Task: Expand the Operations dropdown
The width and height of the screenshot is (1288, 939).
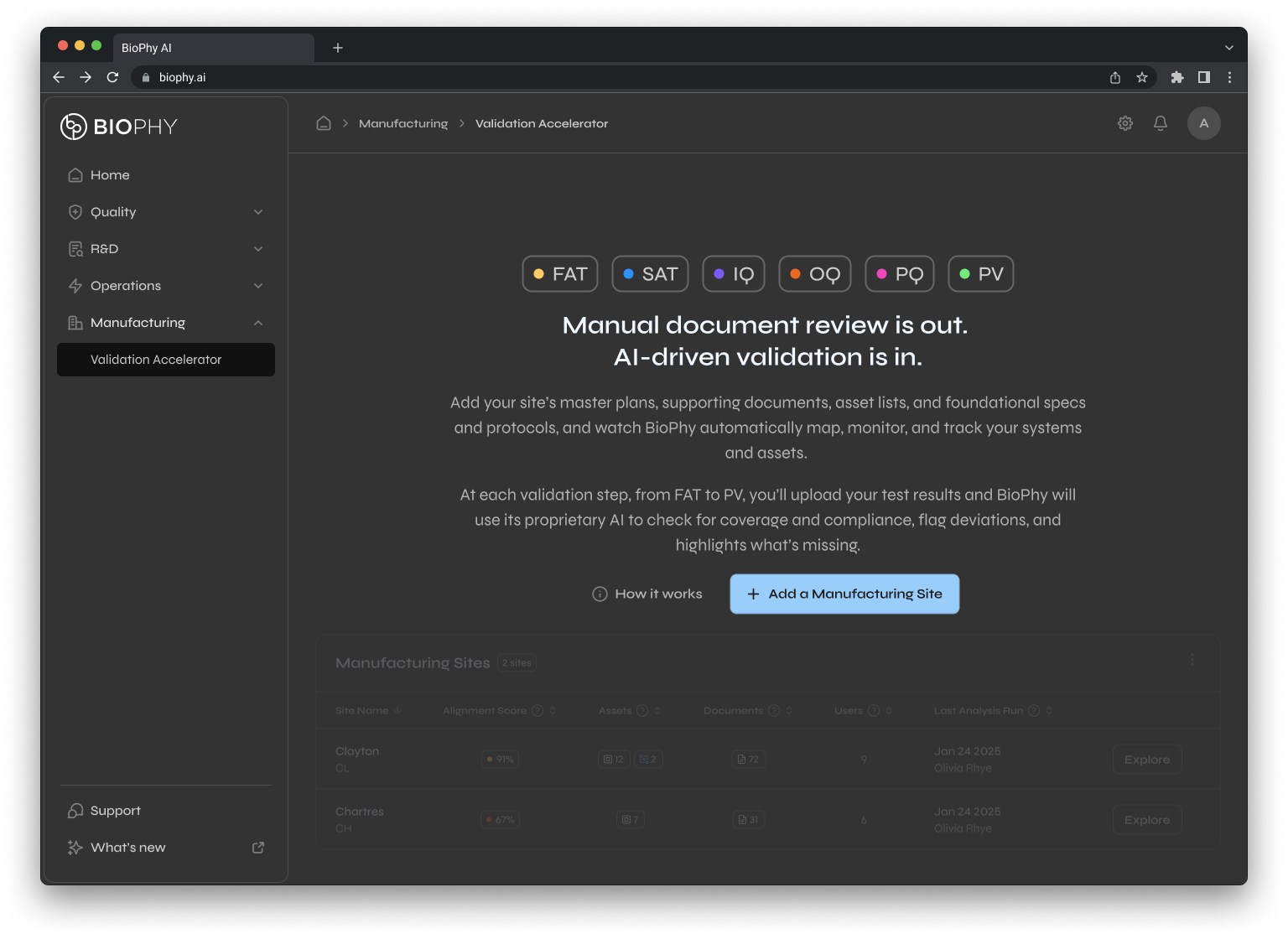Action: pyautogui.click(x=257, y=285)
